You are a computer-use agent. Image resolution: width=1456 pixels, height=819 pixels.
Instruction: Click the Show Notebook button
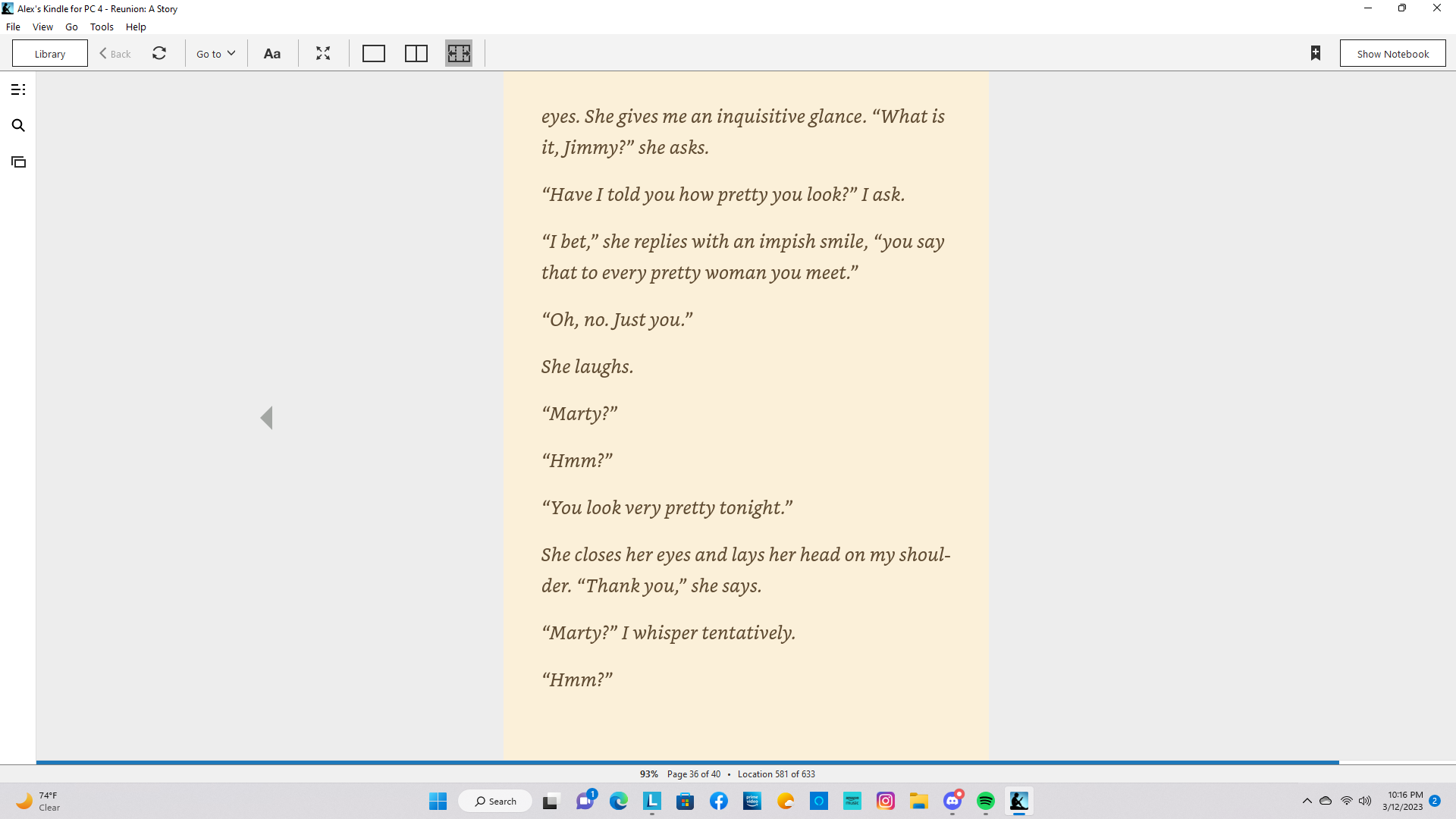tap(1392, 54)
